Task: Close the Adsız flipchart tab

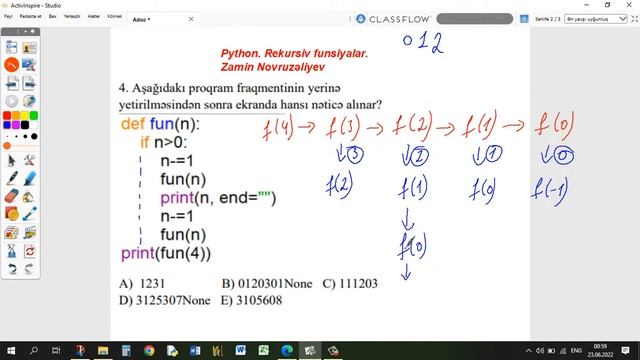Action: tap(191, 19)
